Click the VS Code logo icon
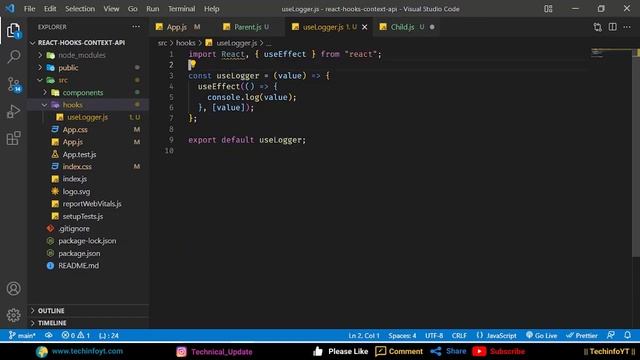The width and height of the screenshot is (640, 360). point(10,8)
